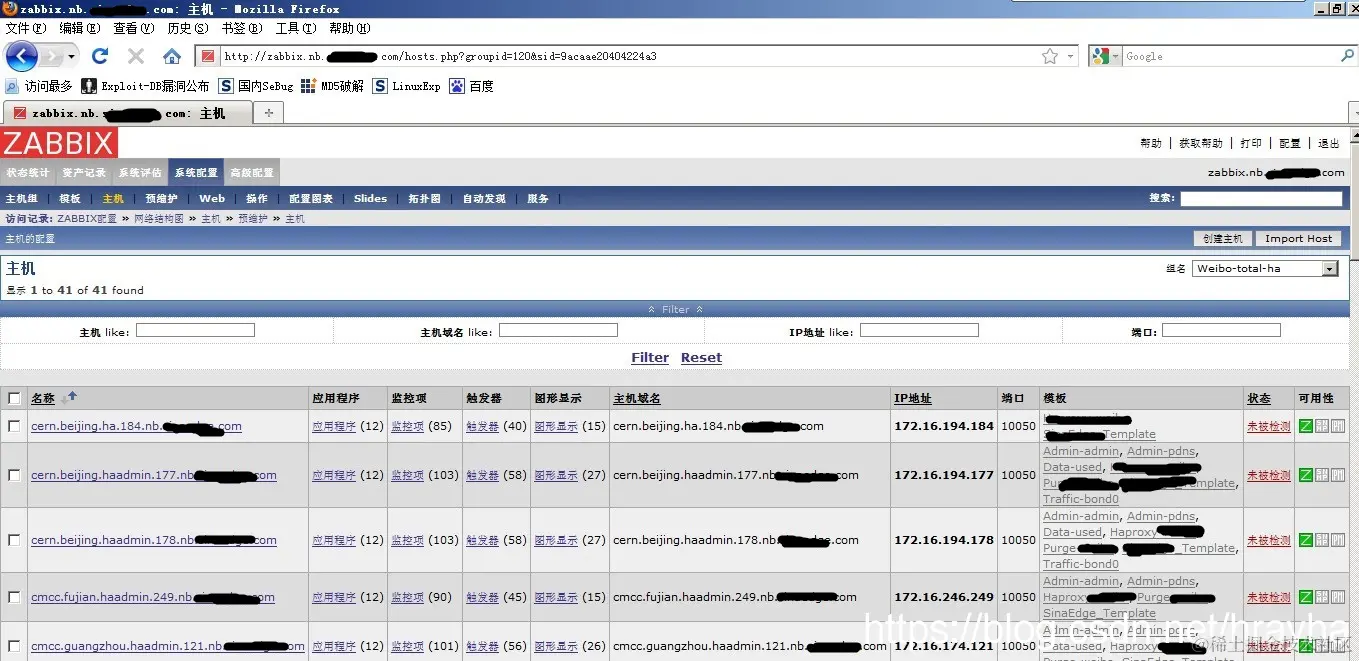
Task: Click the IP地址 like filter field
Action: coord(919,330)
